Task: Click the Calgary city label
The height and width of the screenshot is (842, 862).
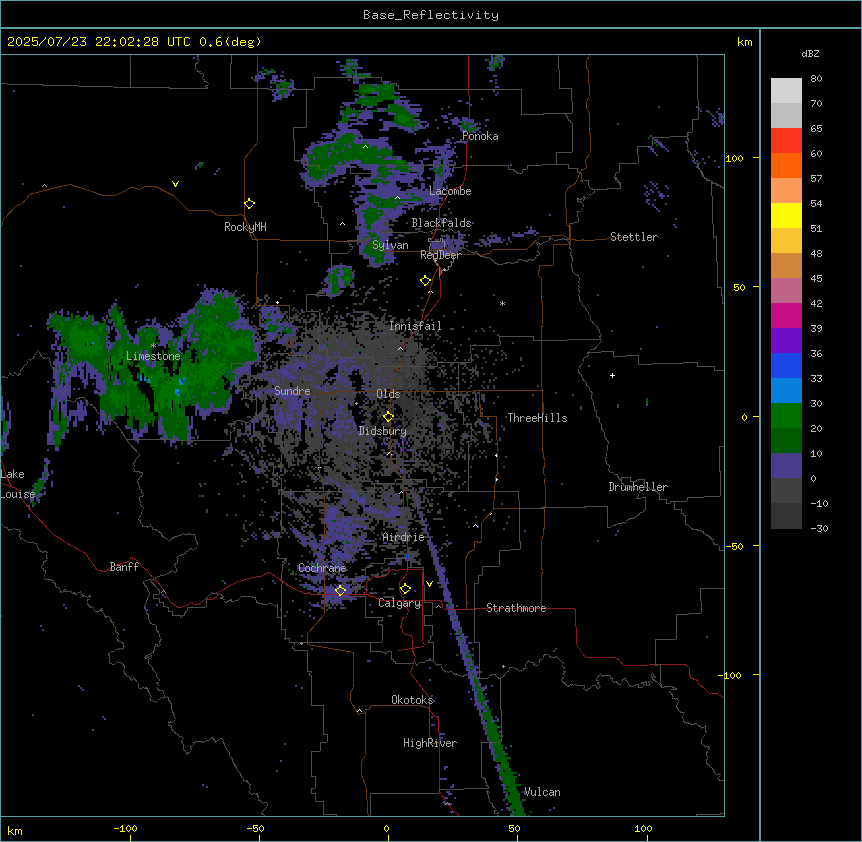Action: (x=399, y=603)
